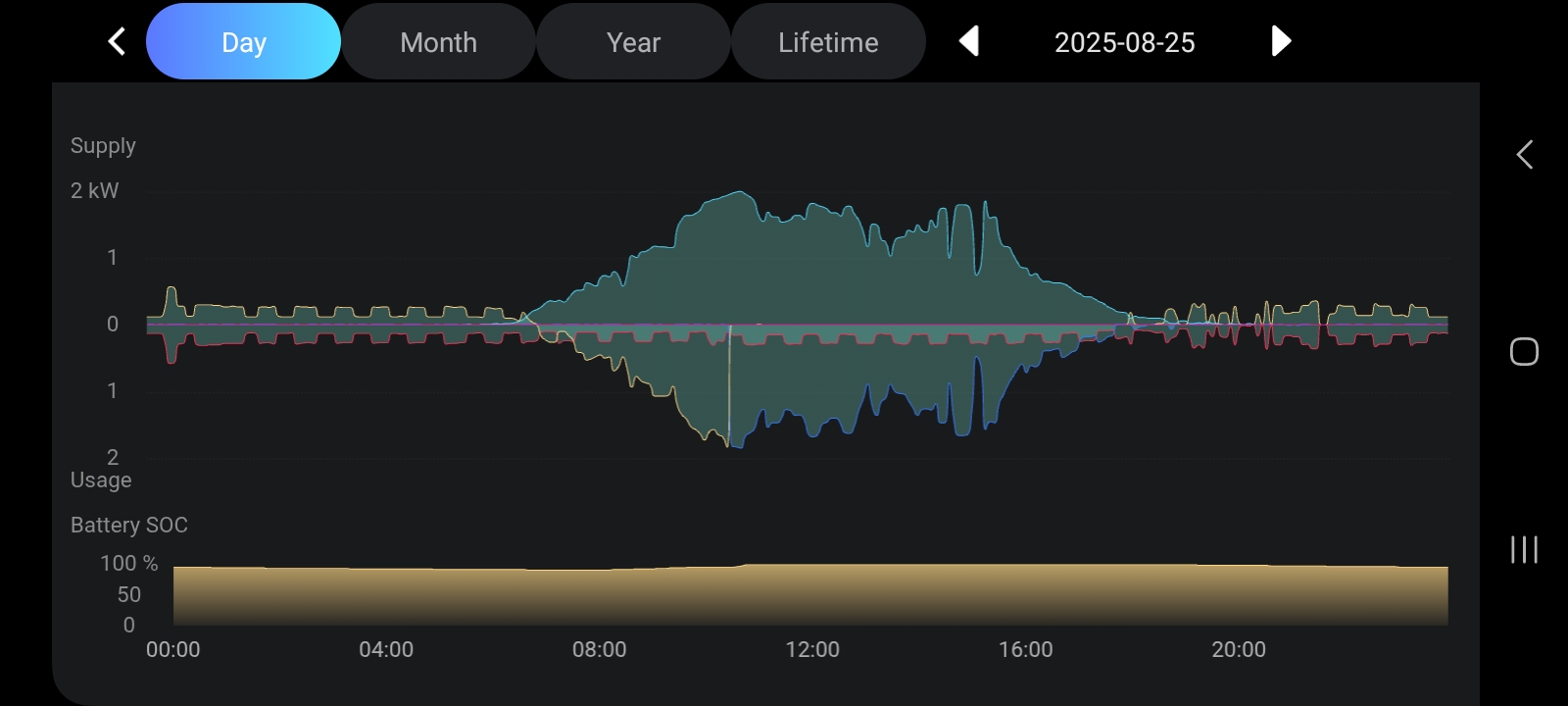Screen dimensions: 1568x706
Task: Go to the previous day
Action: point(968,41)
